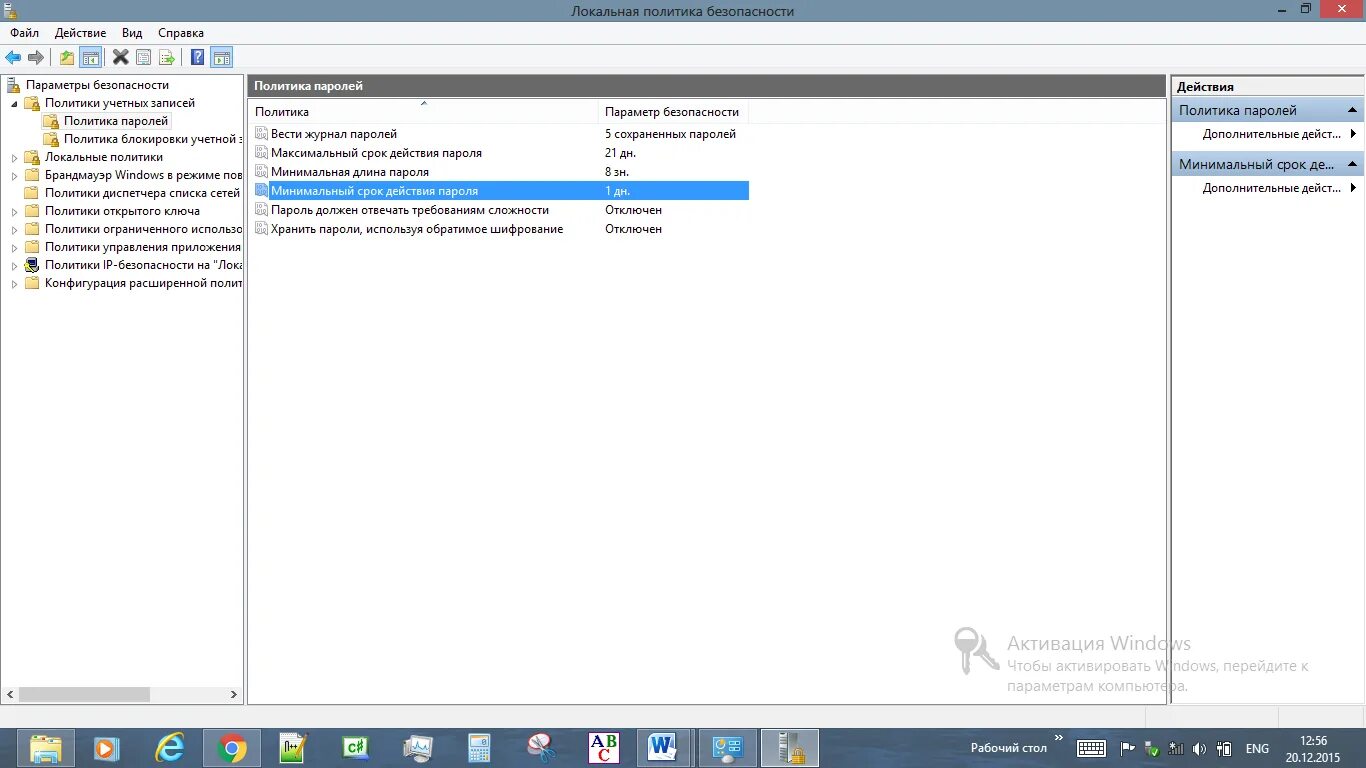Go back with the blue Back arrow
The width and height of the screenshot is (1366, 768).
click(x=13, y=57)
